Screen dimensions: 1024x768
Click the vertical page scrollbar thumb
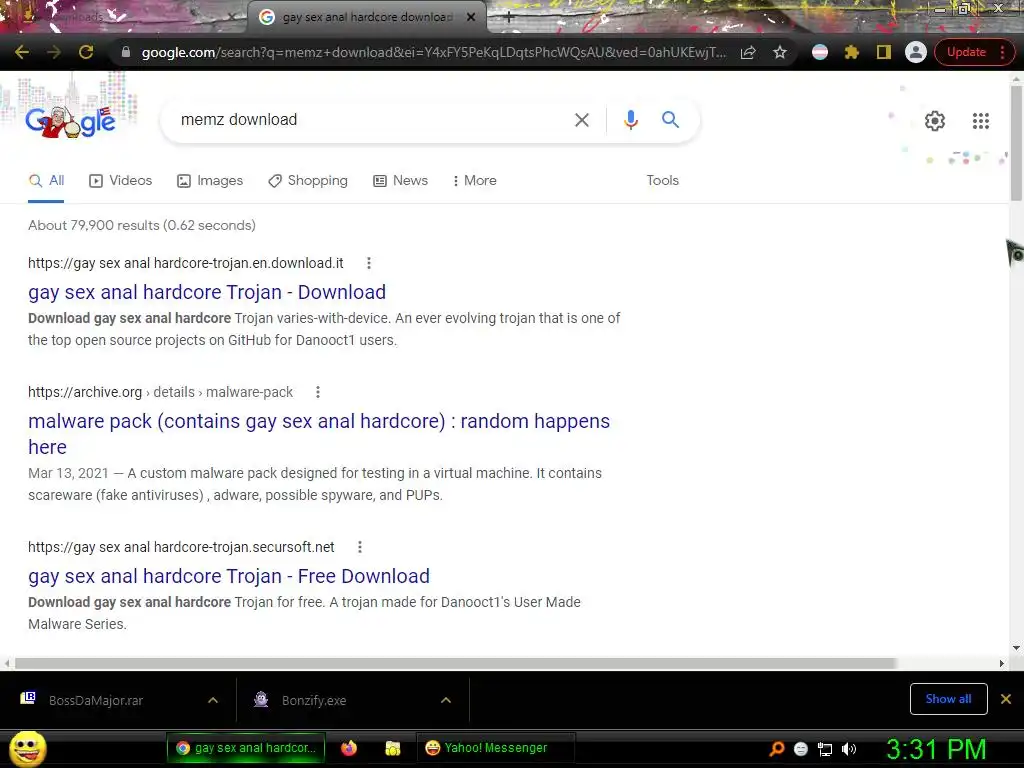pos(1016,142)
